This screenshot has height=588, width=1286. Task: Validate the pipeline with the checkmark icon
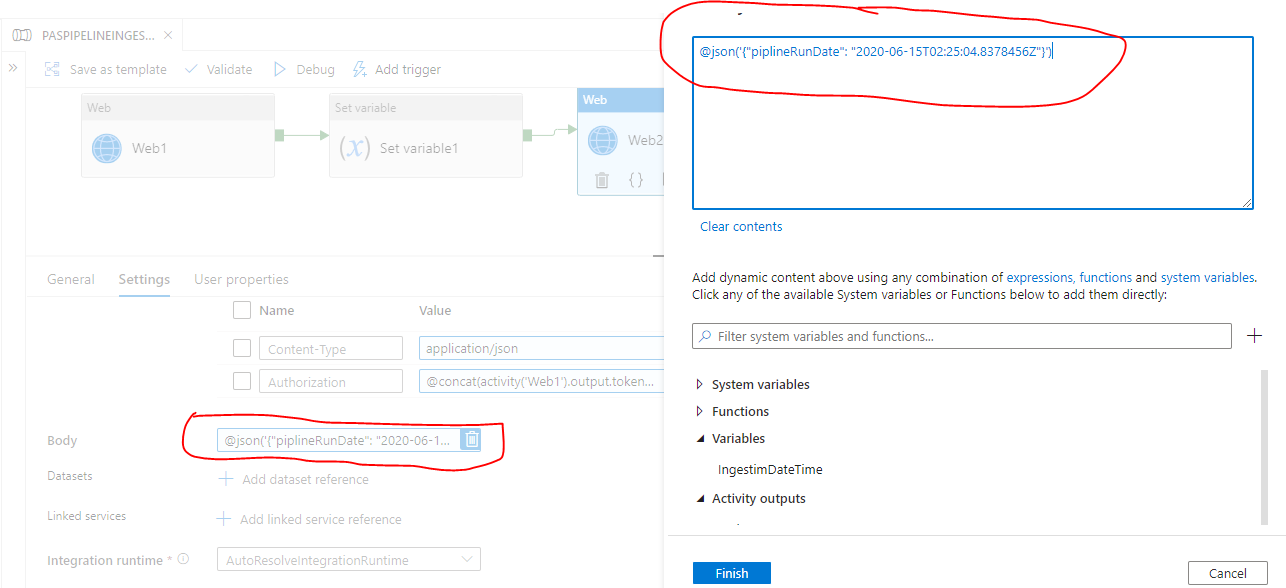coord(193,69)
